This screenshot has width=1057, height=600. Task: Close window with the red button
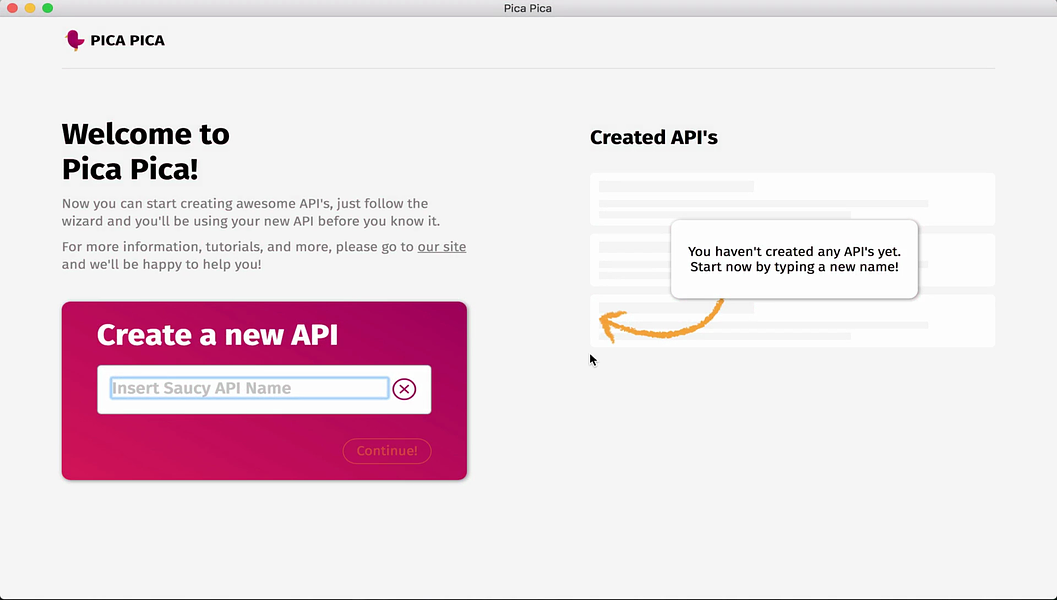click(x=13, y=8)
